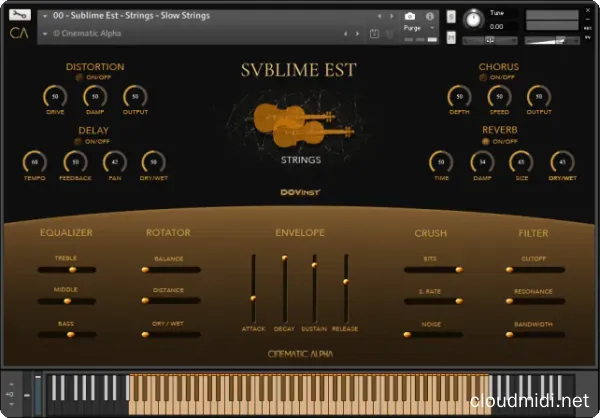600x418 pixels.
Task: Click the Delay Feedback knob
Action: tap(75, 162)
